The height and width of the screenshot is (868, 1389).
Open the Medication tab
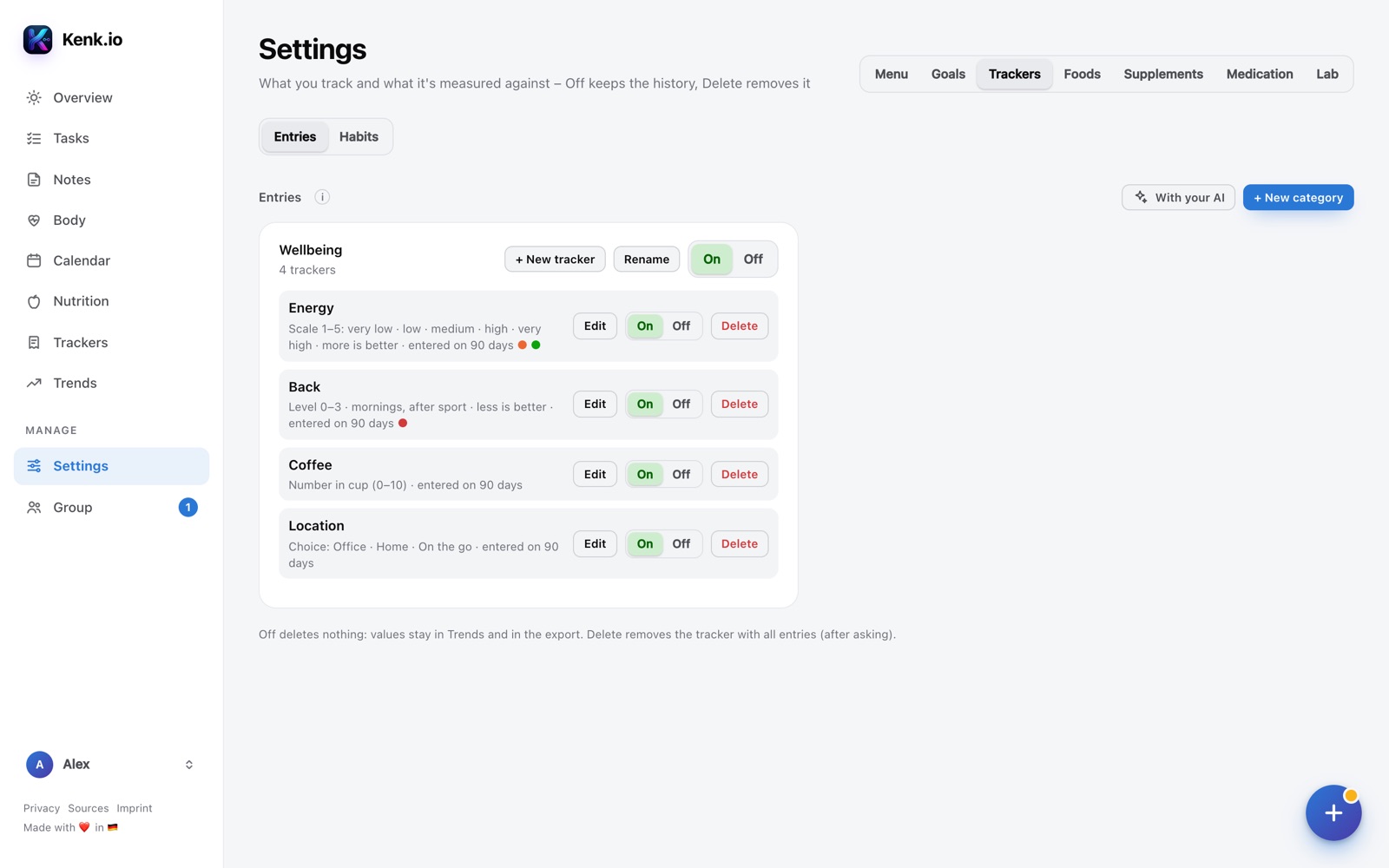(1260, 75)
